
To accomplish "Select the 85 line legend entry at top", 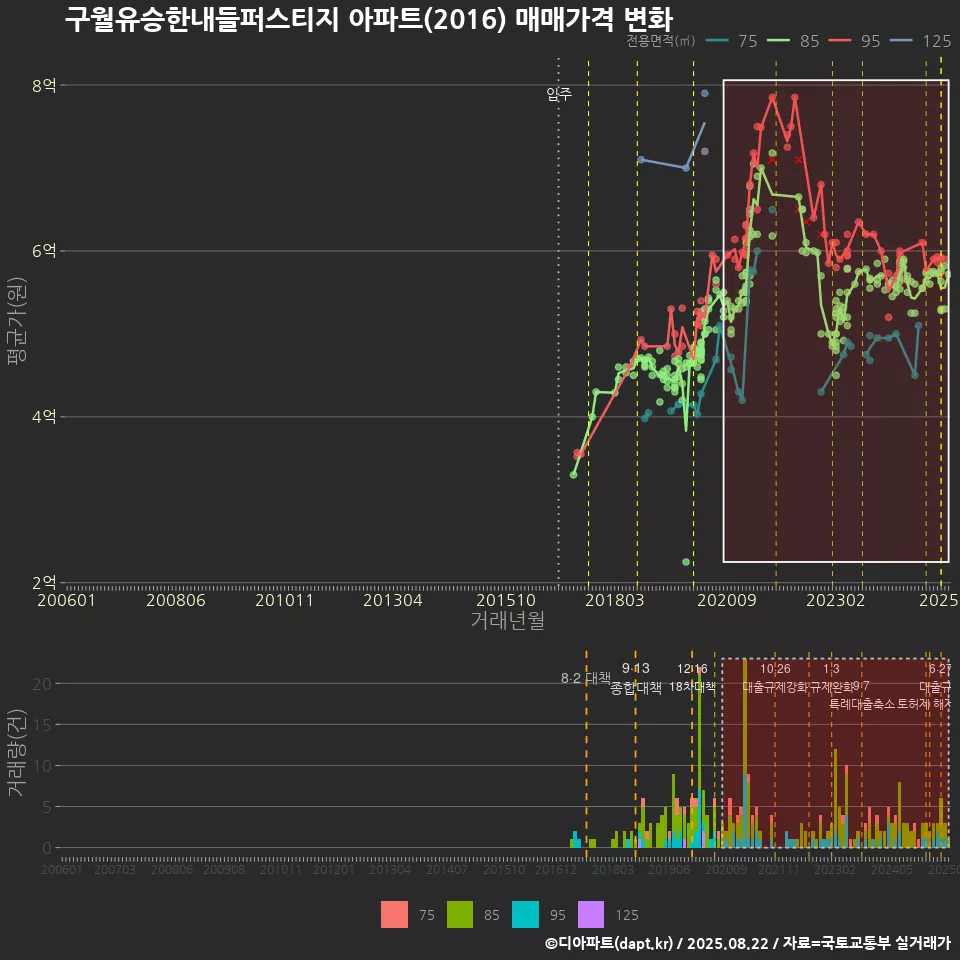I will (793, 41).
